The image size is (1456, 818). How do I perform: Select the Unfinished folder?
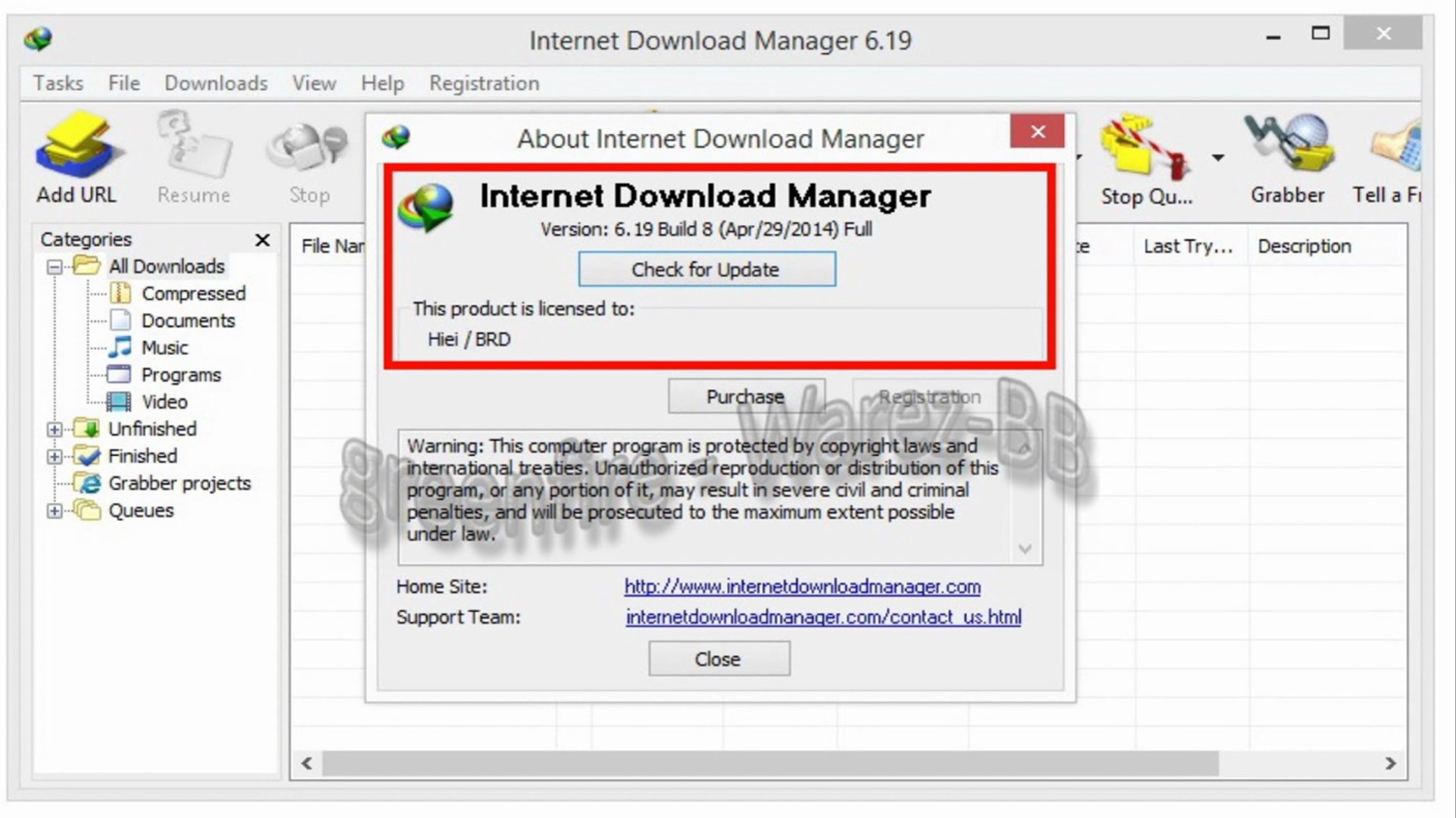(136, 429)
